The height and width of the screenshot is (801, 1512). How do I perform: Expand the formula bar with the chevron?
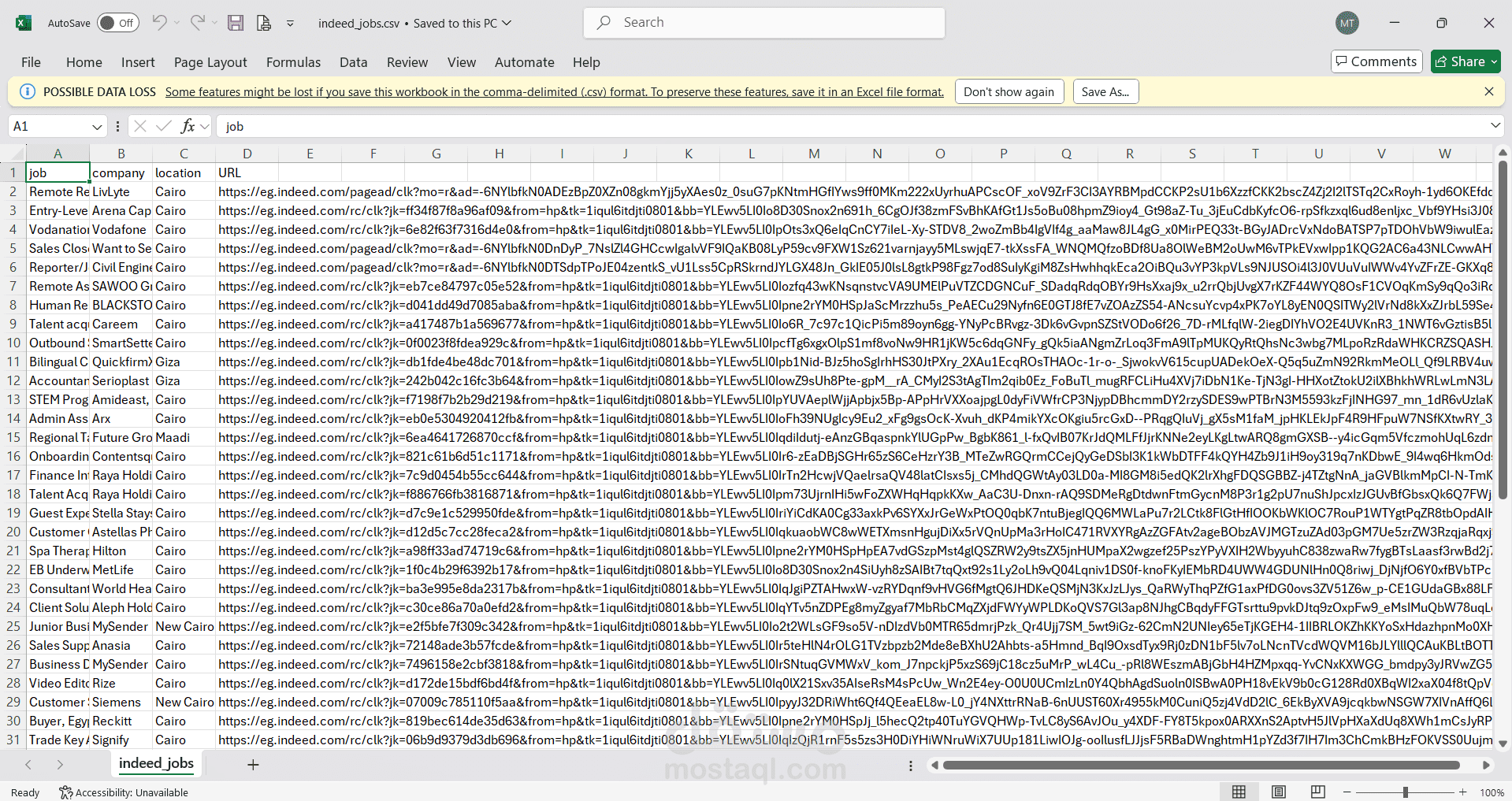point(1495,126)
